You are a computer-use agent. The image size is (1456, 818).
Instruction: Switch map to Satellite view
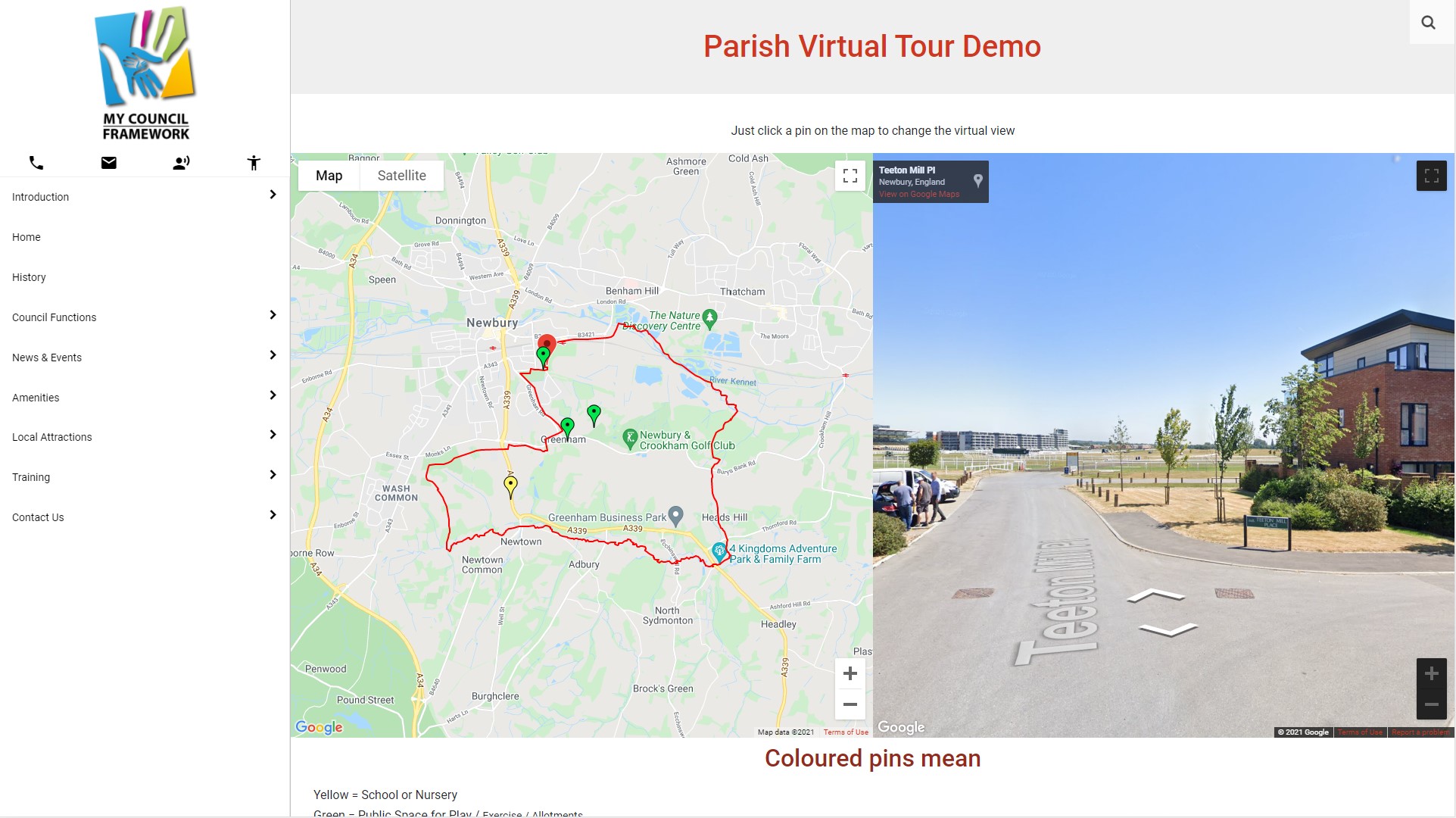coord(401,176)
